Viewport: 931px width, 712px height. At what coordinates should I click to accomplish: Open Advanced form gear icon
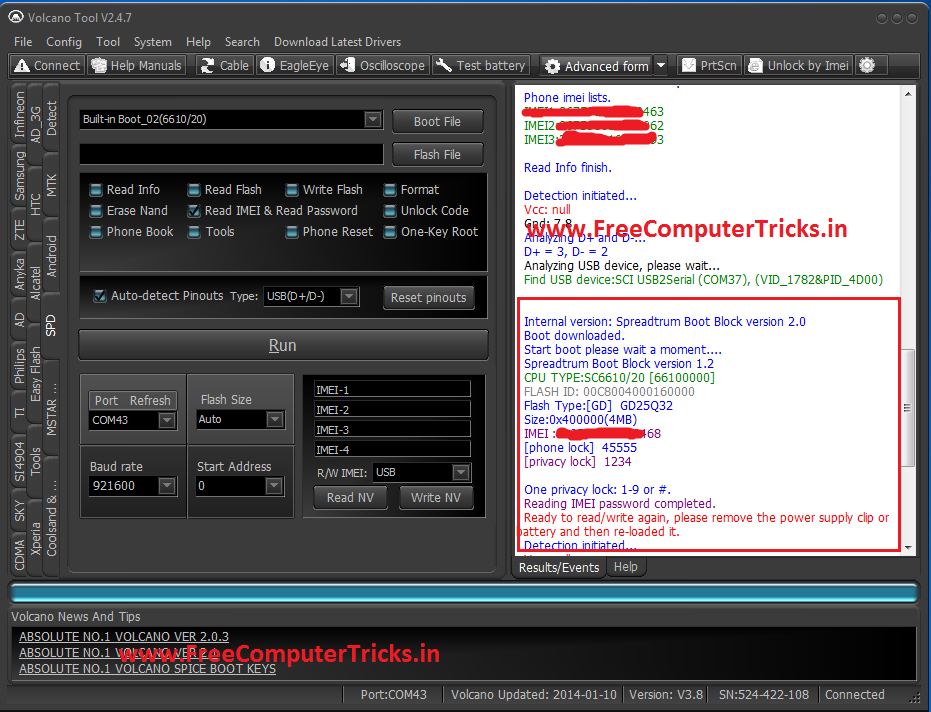(552, 66)
